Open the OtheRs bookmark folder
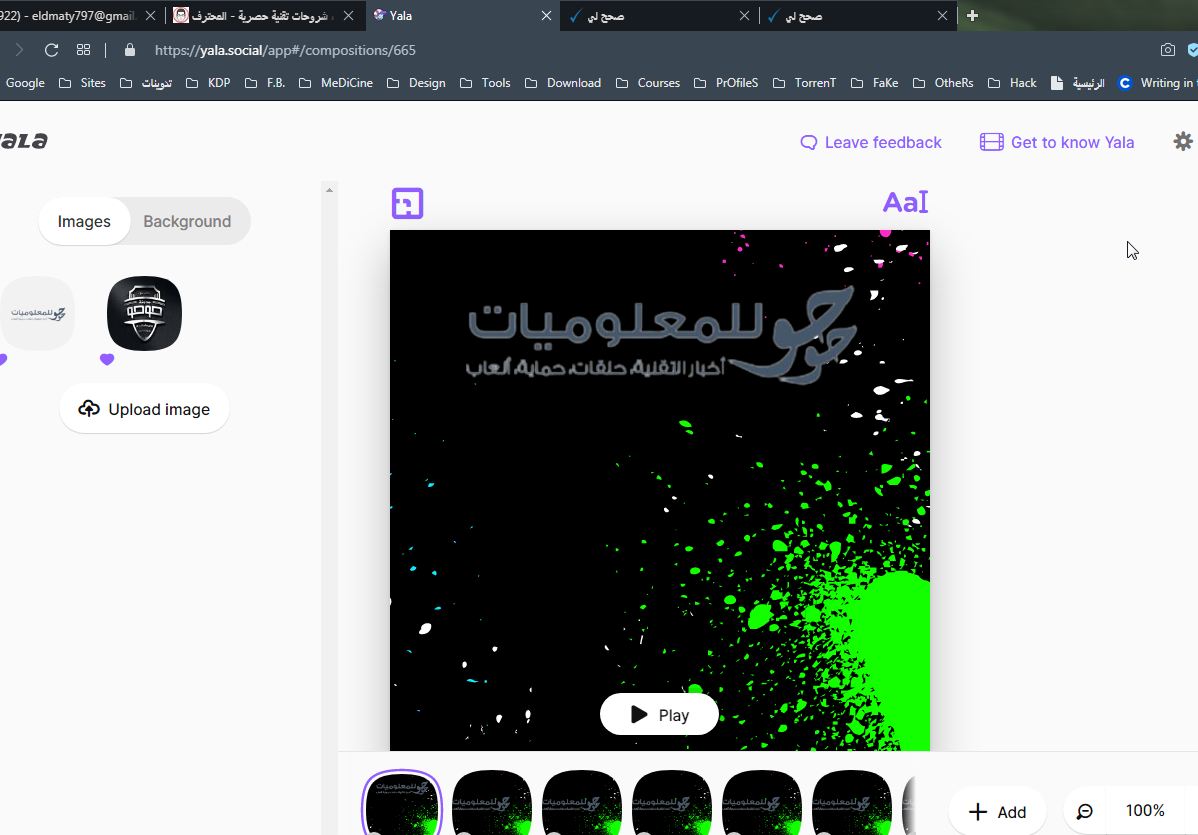The image size is (1198, 835). tap(943, 83)
